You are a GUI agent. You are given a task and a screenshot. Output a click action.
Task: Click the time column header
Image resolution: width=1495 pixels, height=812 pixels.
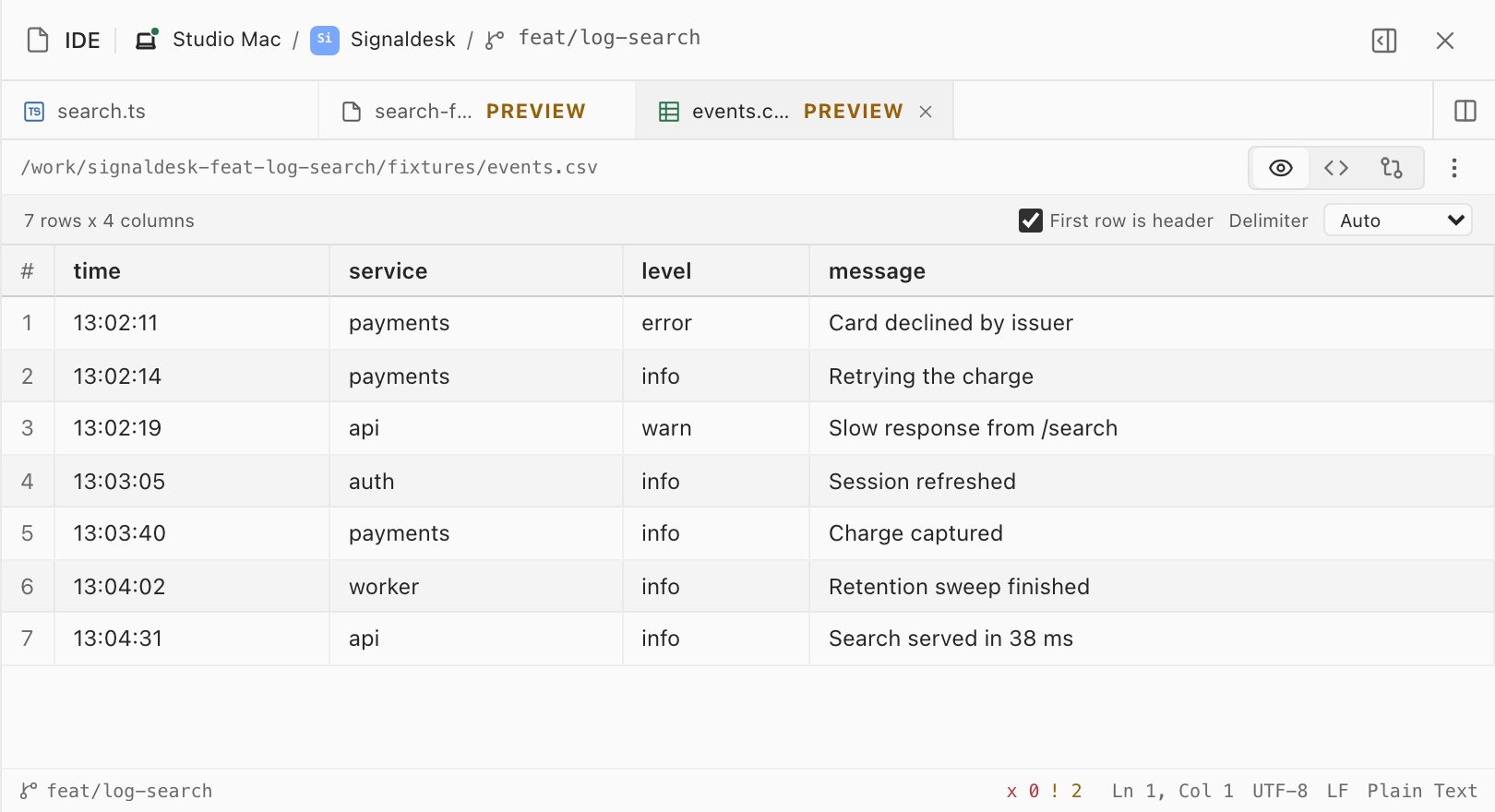point(192,271)
